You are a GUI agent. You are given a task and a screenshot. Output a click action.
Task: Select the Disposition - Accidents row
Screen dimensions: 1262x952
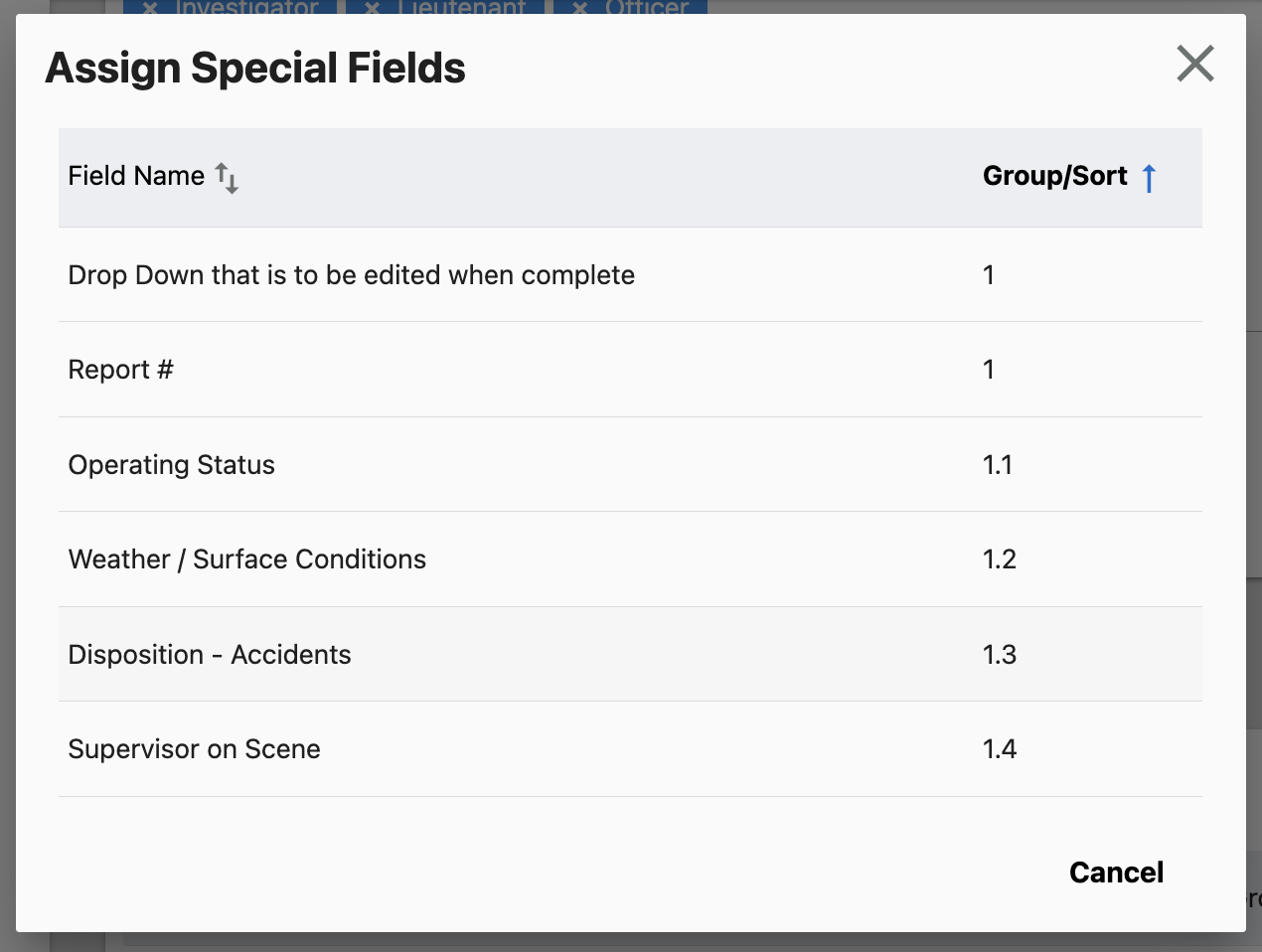(x=210, y=654)
